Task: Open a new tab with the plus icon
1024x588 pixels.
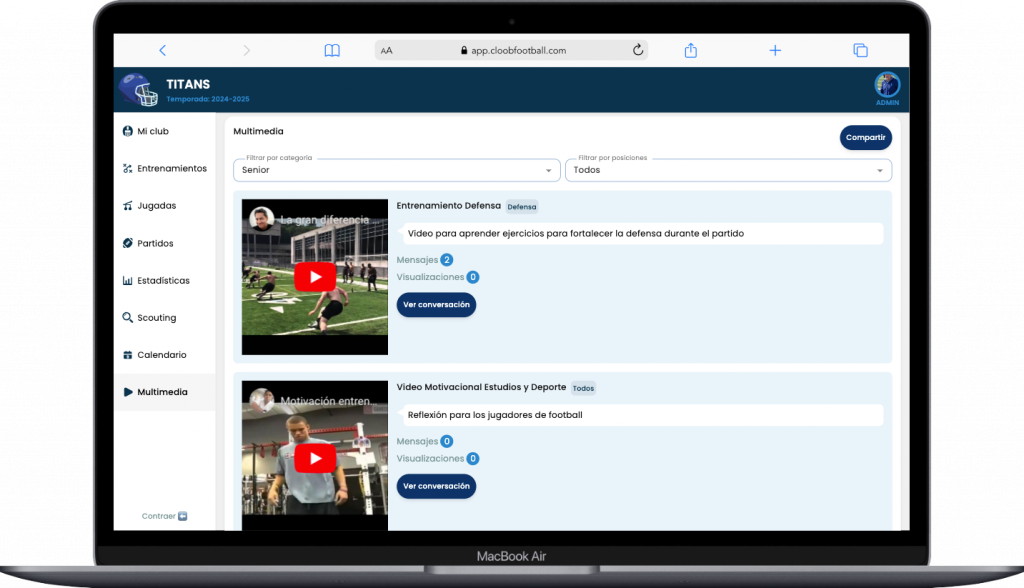Action: point(775,50)
